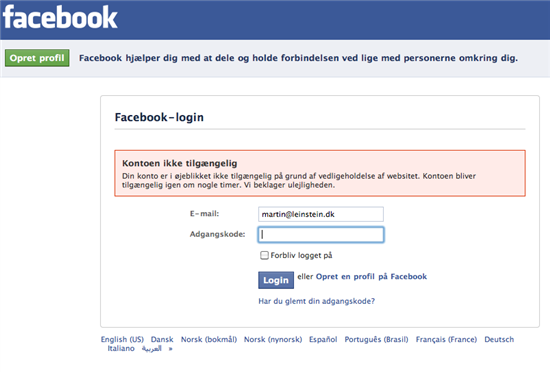550x372 pixels.
Task: Switch language to Español
Action: [x=323, y=339]
